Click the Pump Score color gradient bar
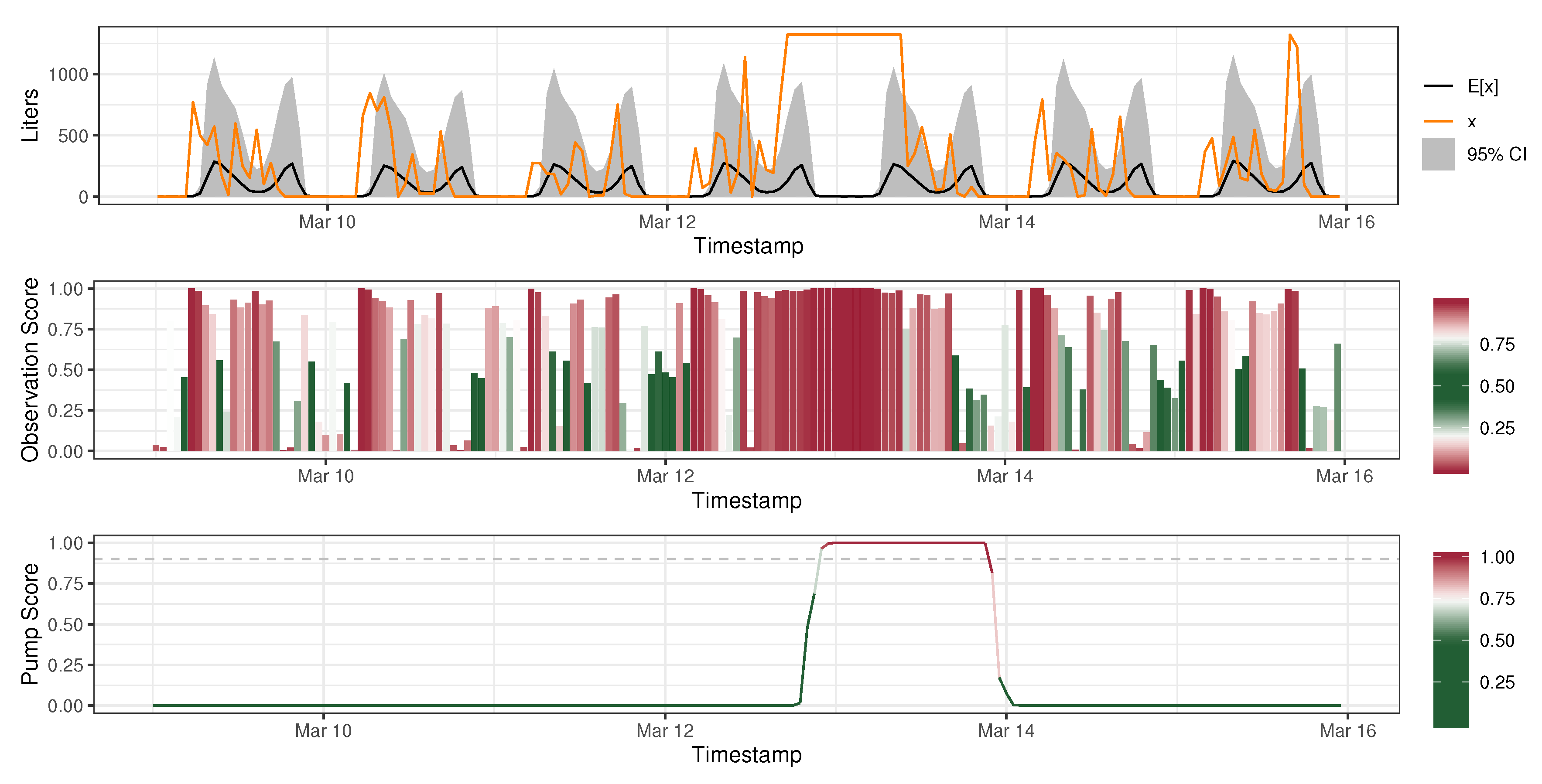Screen dimensions: 1542x784 1450,640
